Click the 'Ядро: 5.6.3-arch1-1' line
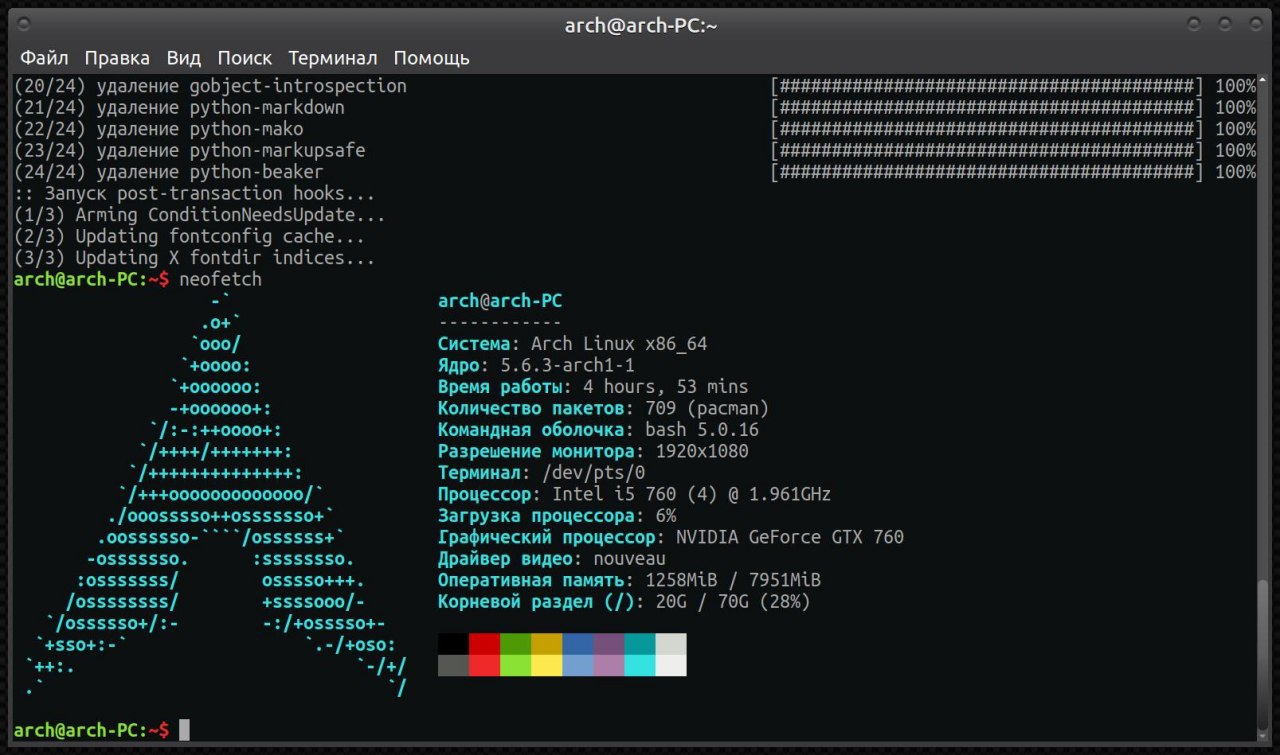Image resolution: width=1280 pixels, height=755 pixels. 536,366
